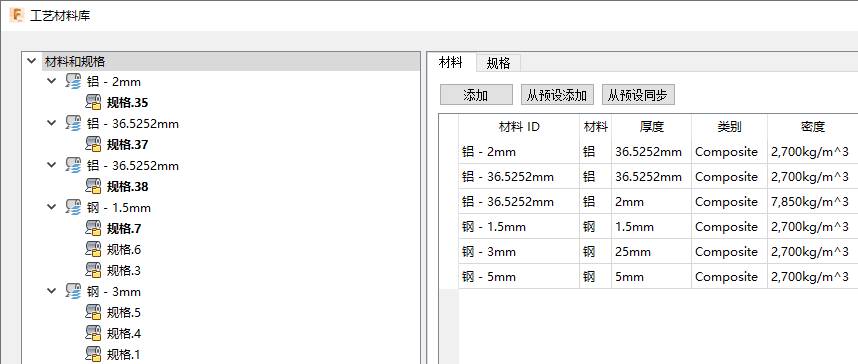Click the 1.5mm thickness cell in the table
The width and height of the screenshot is (858, 364).
point(652,227)
